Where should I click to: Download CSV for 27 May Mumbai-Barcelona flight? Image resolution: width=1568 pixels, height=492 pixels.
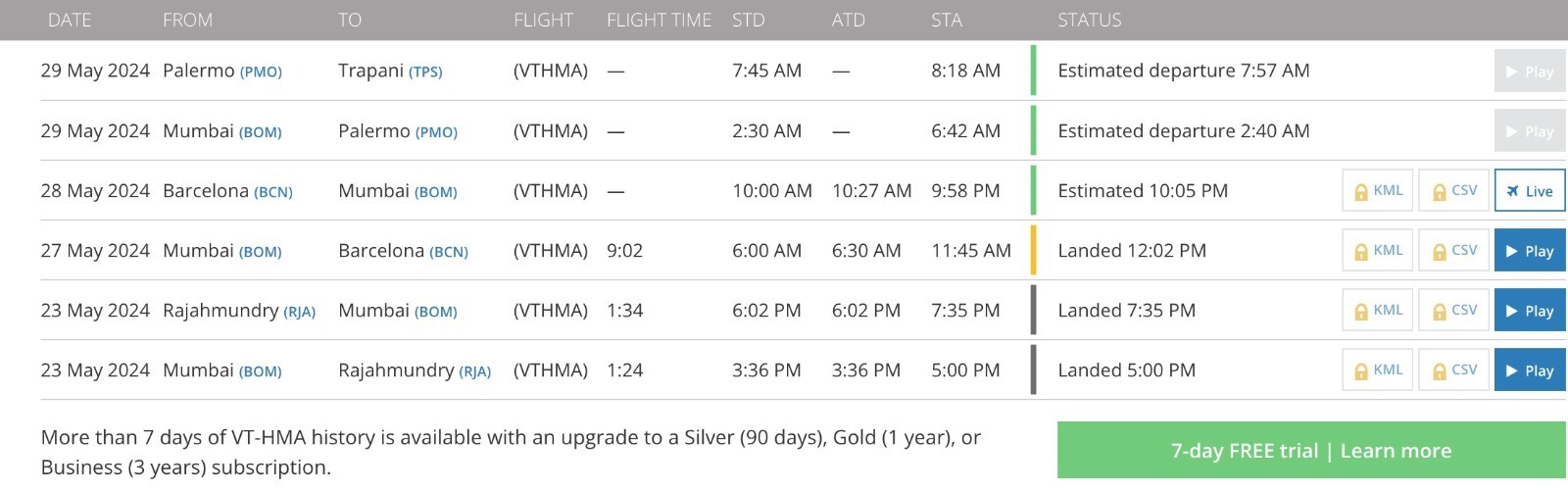1454,251
